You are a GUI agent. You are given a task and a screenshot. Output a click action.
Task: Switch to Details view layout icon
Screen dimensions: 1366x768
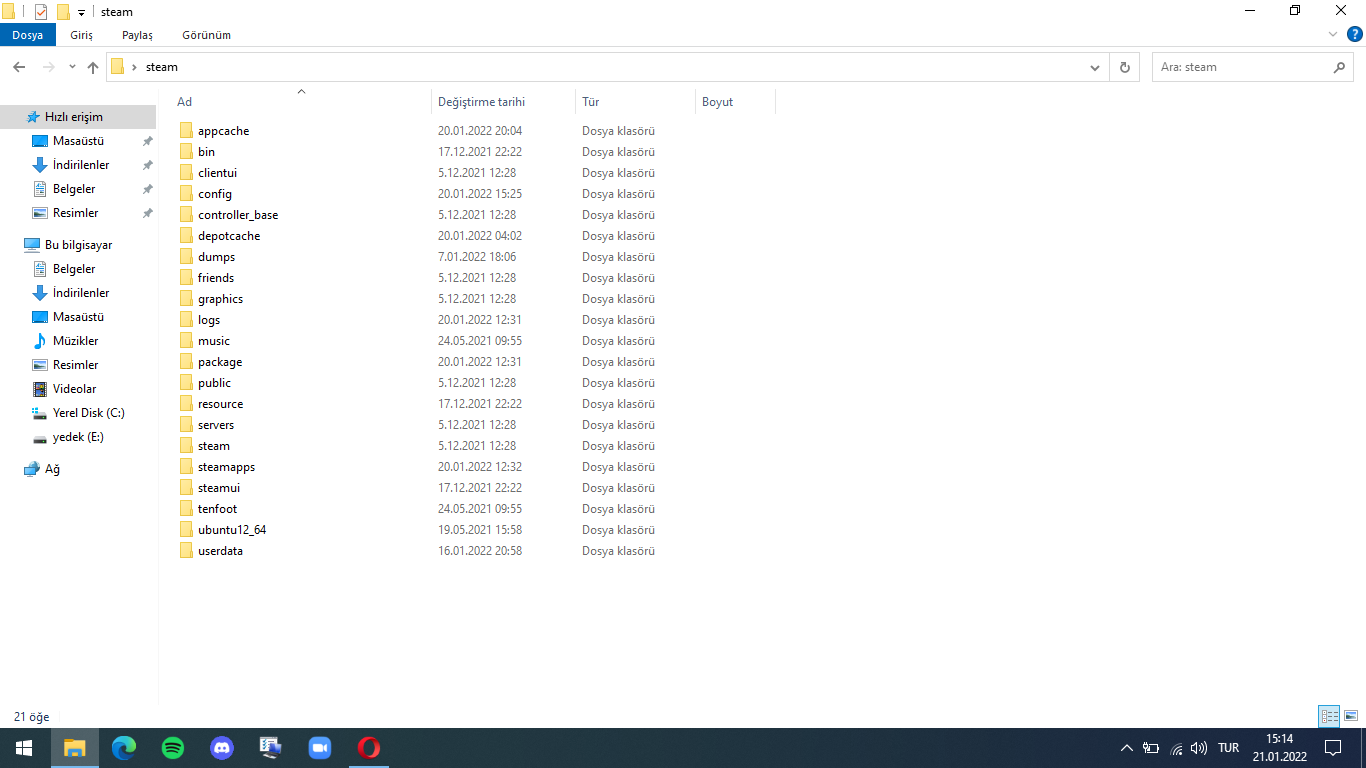pos(1329,716)
